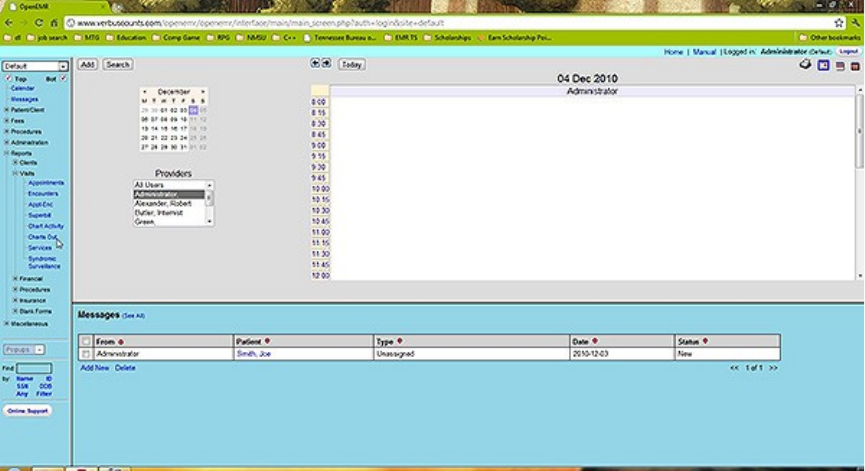Open the Superbill report
Image resolution: width=865 pixels, height=471 pixels.
click(x=39, y=215)
